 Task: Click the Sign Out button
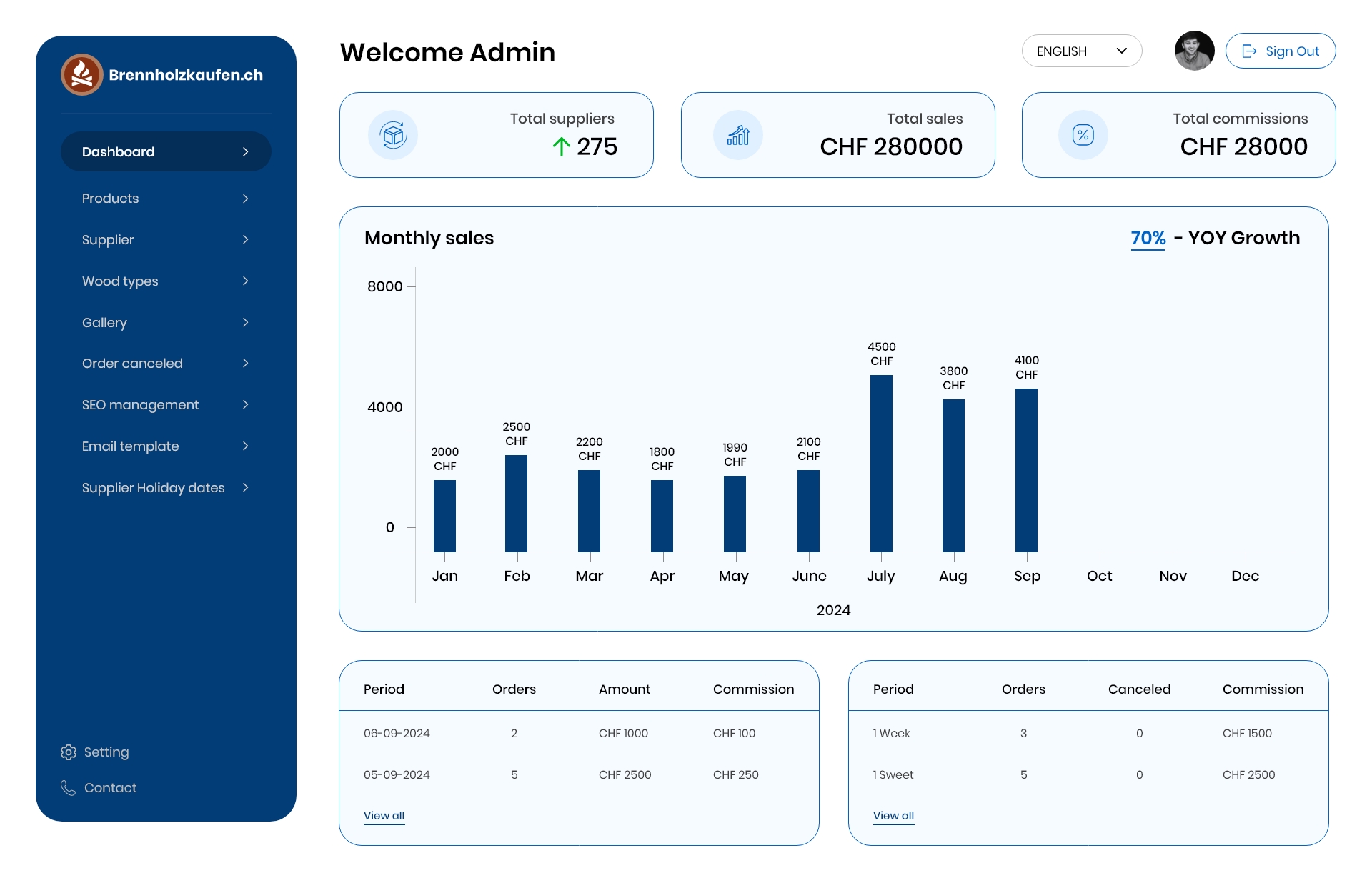[x=1280, y=51]
